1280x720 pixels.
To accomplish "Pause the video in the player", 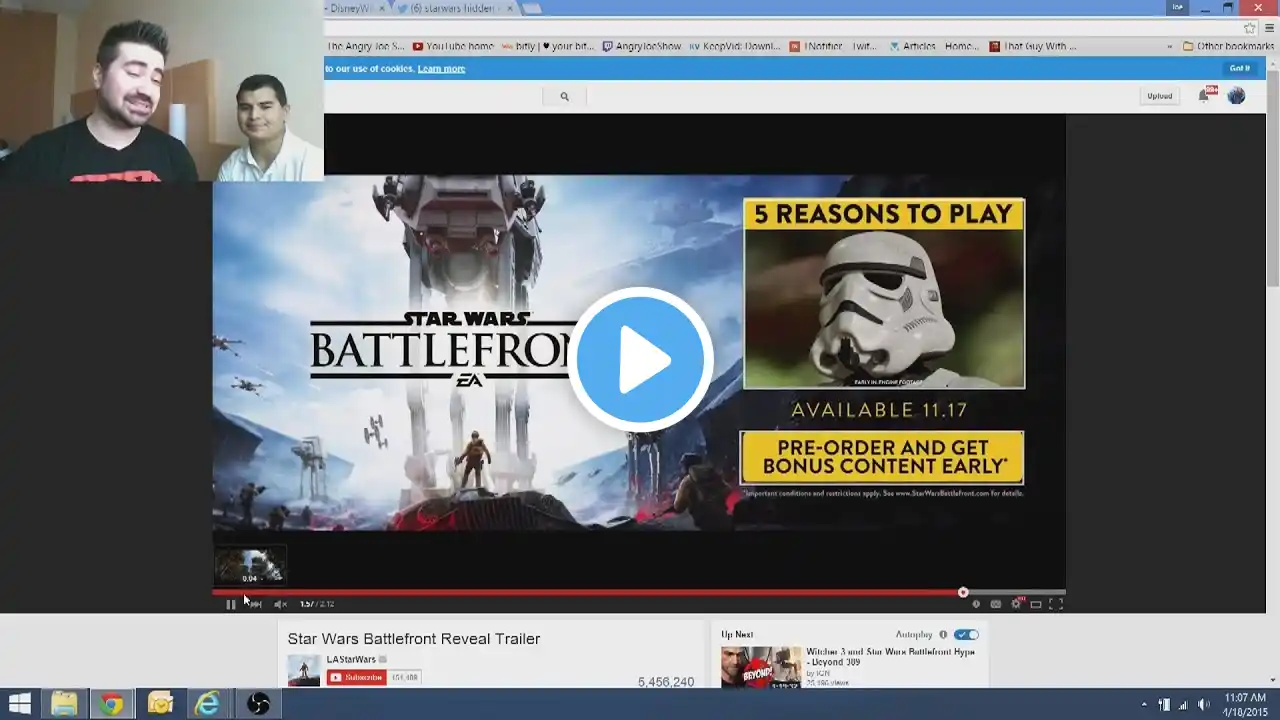I will coord(230,604).
